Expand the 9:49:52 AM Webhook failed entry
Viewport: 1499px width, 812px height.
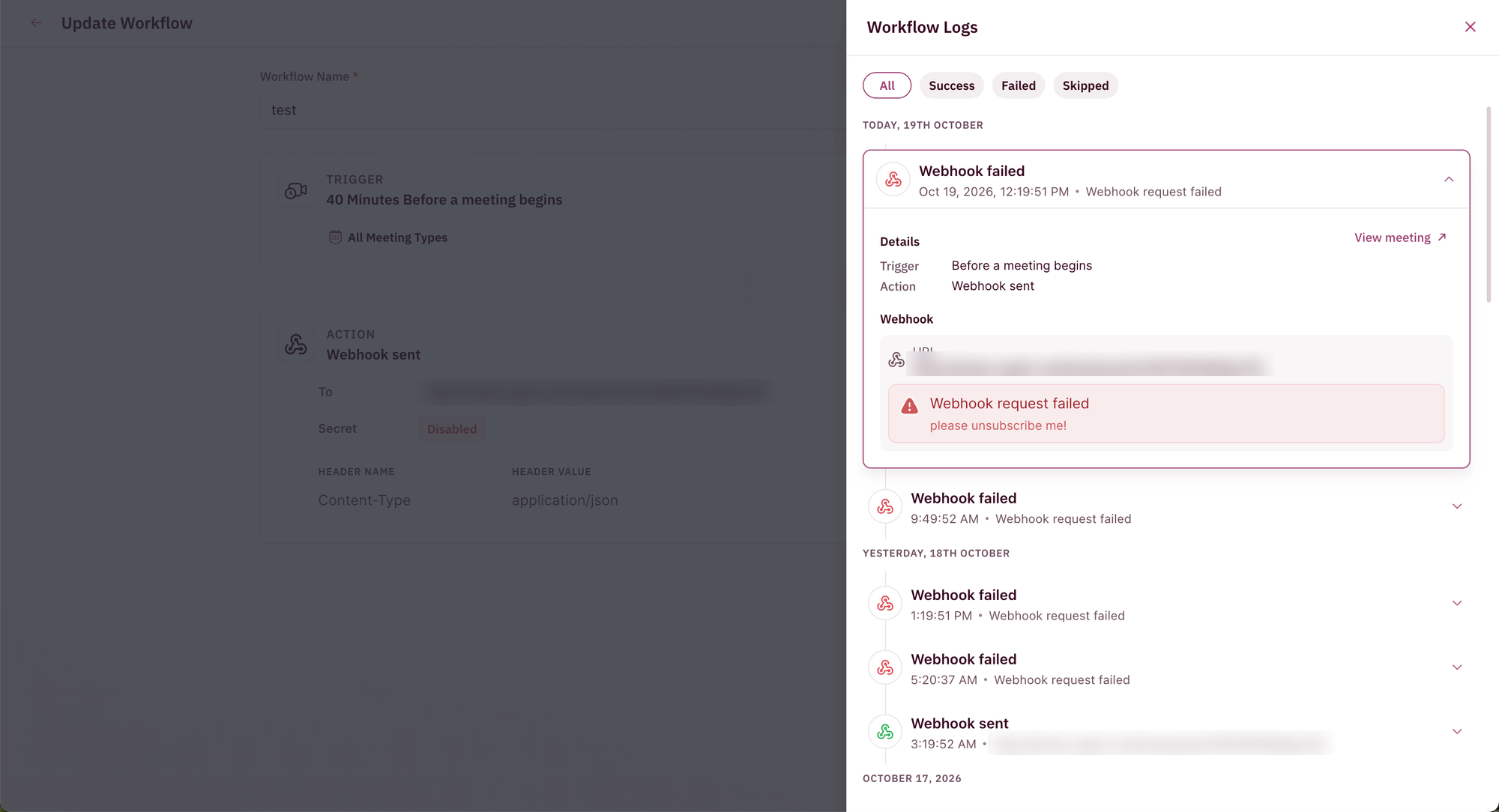click(x=1457, y=507)
